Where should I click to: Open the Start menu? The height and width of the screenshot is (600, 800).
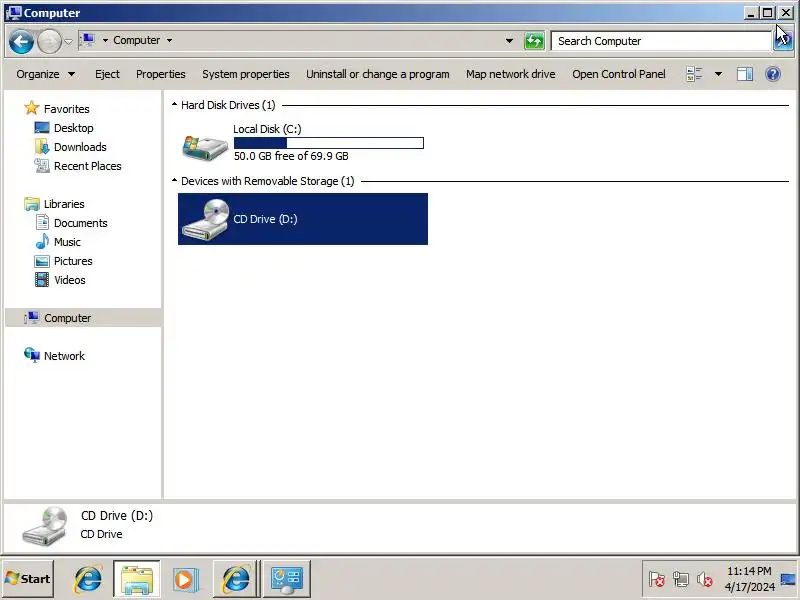(28, 579)
